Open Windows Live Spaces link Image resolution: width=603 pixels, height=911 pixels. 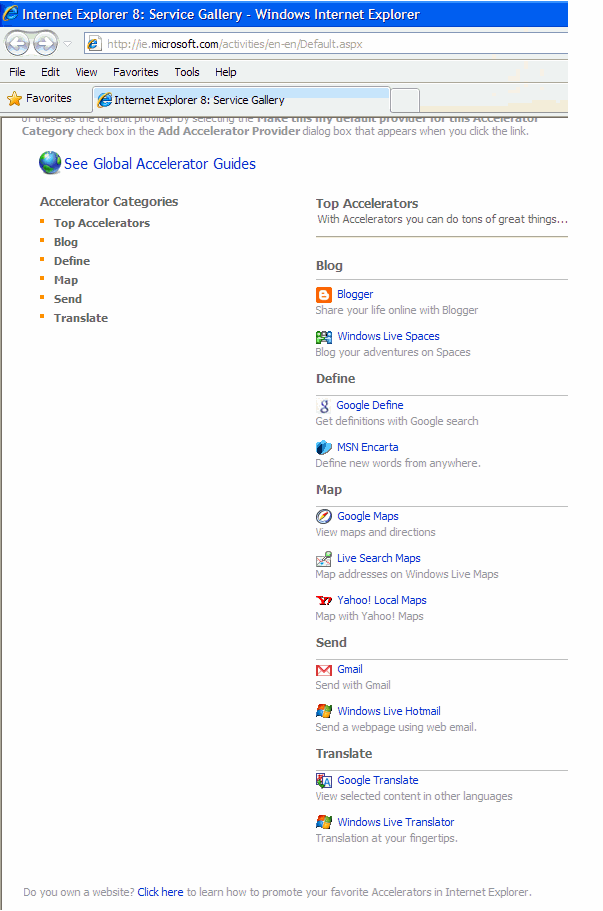tap(388, 336)
